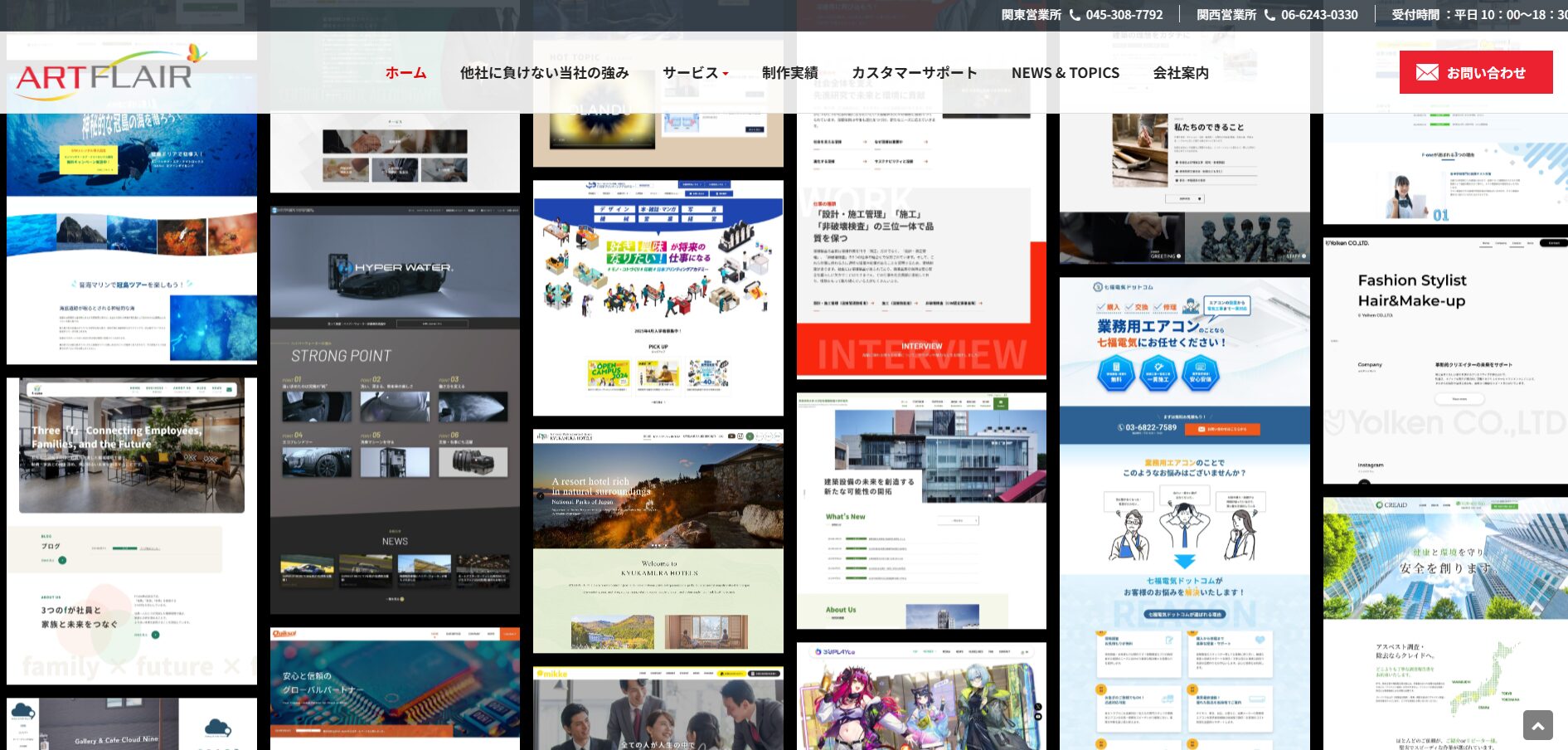Open the red INTERVIEW site thumbnail
1568x750 pixels.
(921, 249)
